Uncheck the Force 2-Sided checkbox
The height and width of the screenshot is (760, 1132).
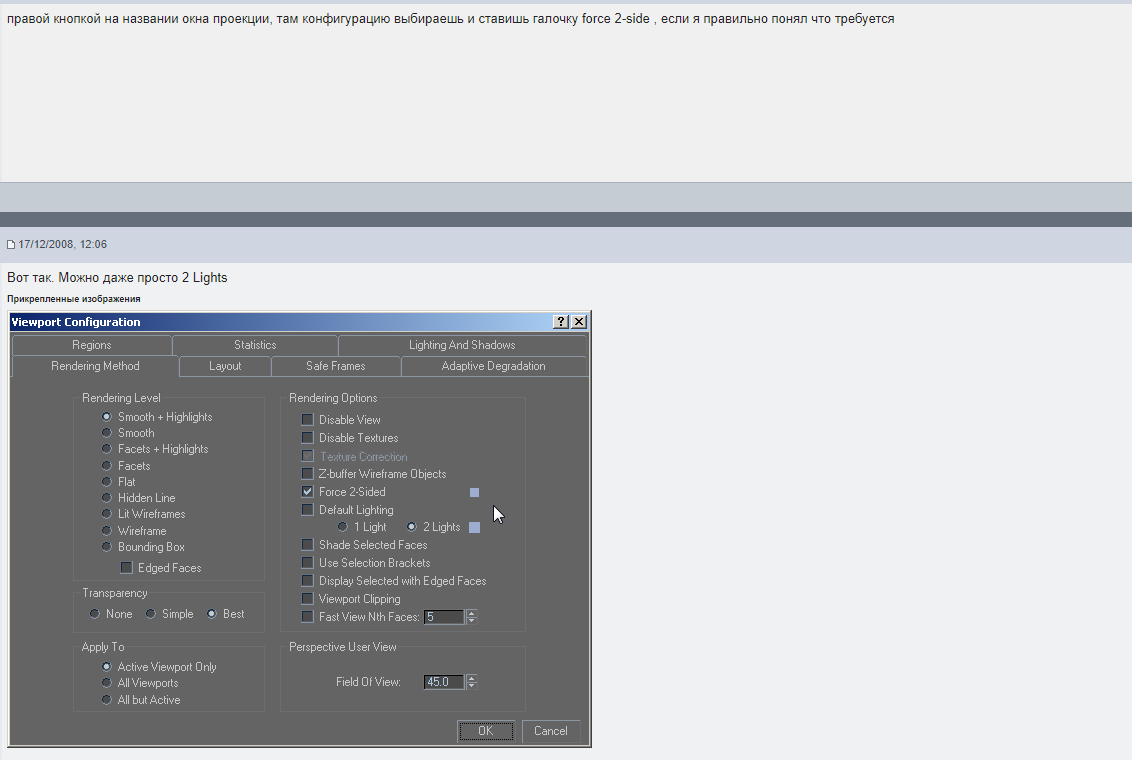point(308,492)
